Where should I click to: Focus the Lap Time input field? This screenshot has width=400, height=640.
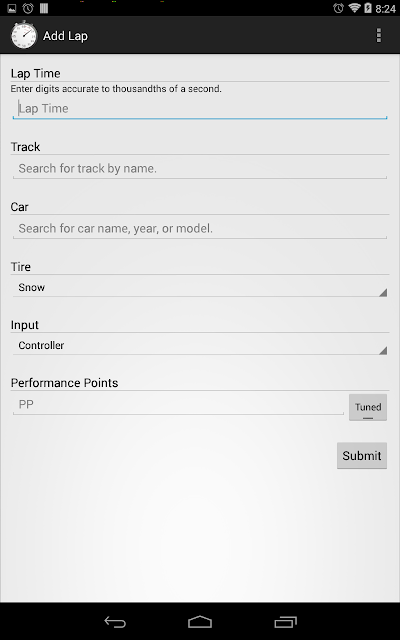coord(200,109)
